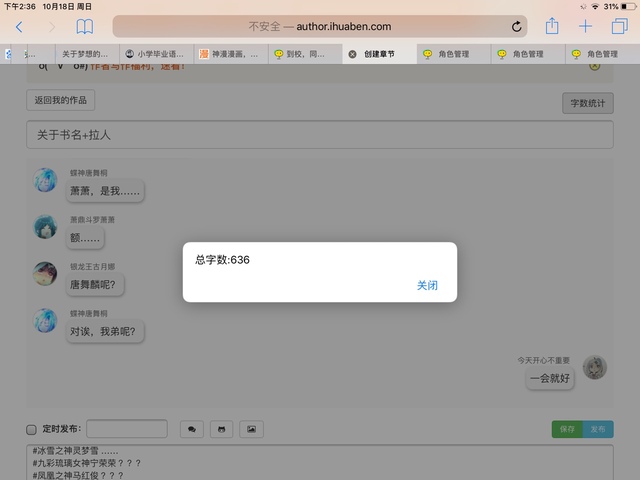Click the chapter title field 关于书名+拉人
The width and height of the screenshot is (640, 480).
click(x=319, y=135)
